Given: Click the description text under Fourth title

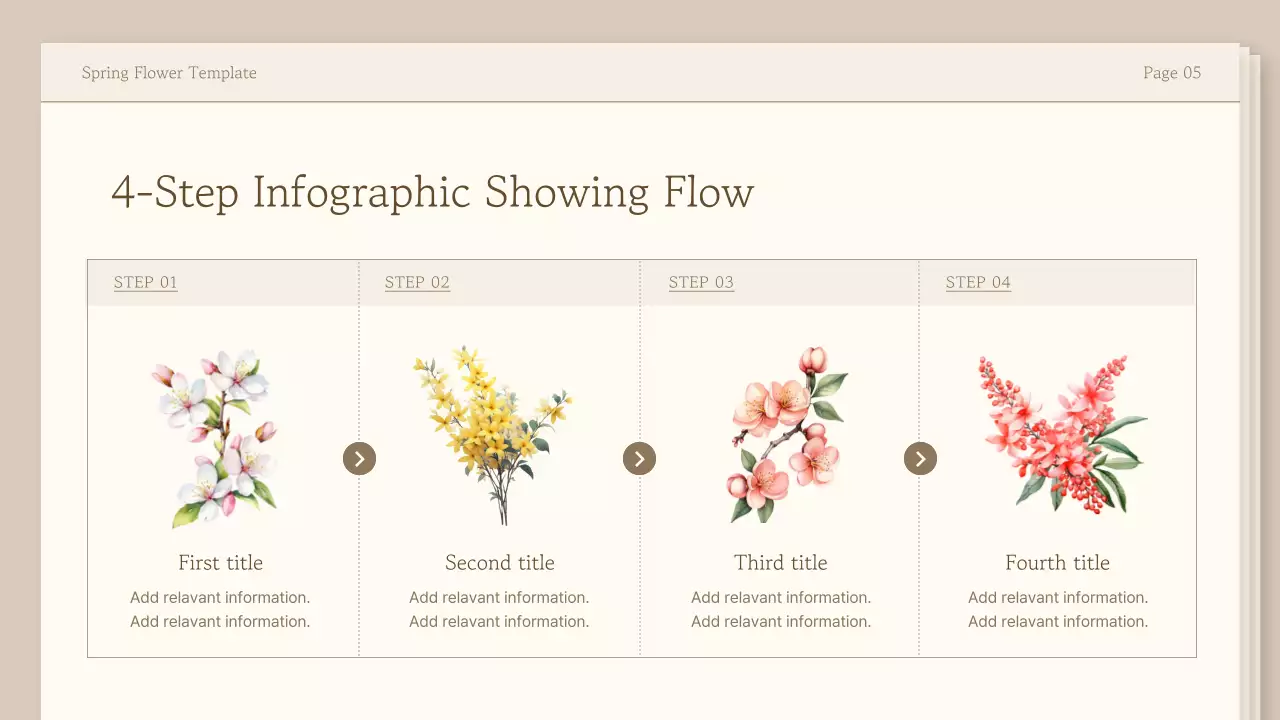Looking at the screenshot, I should click(1058, 609).
